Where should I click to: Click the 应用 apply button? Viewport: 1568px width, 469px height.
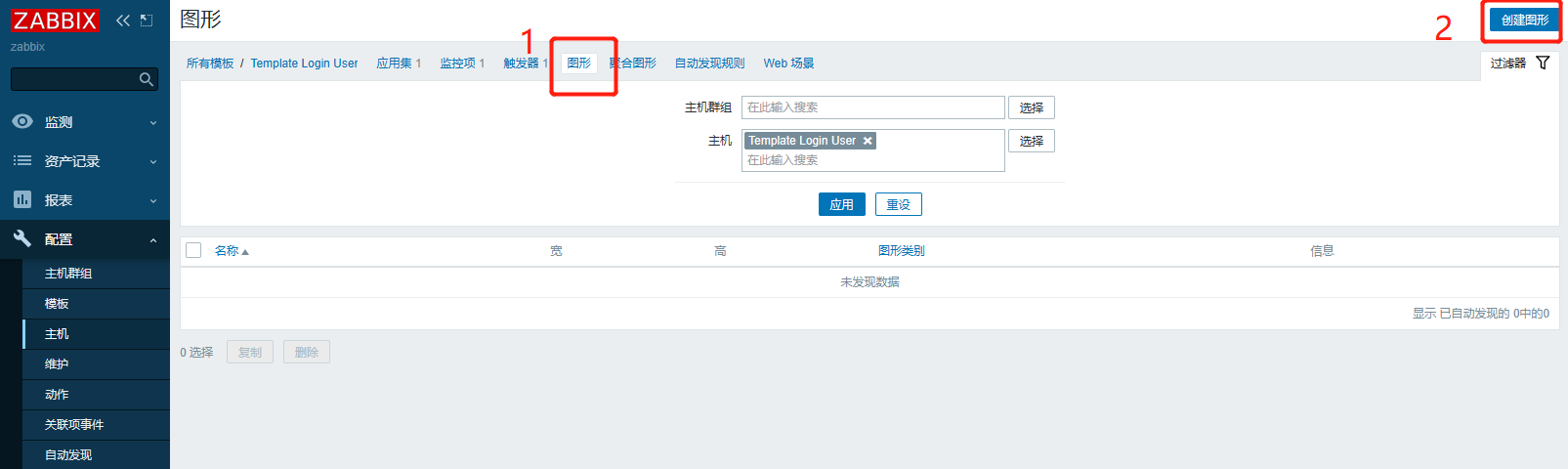pos(842,204)
